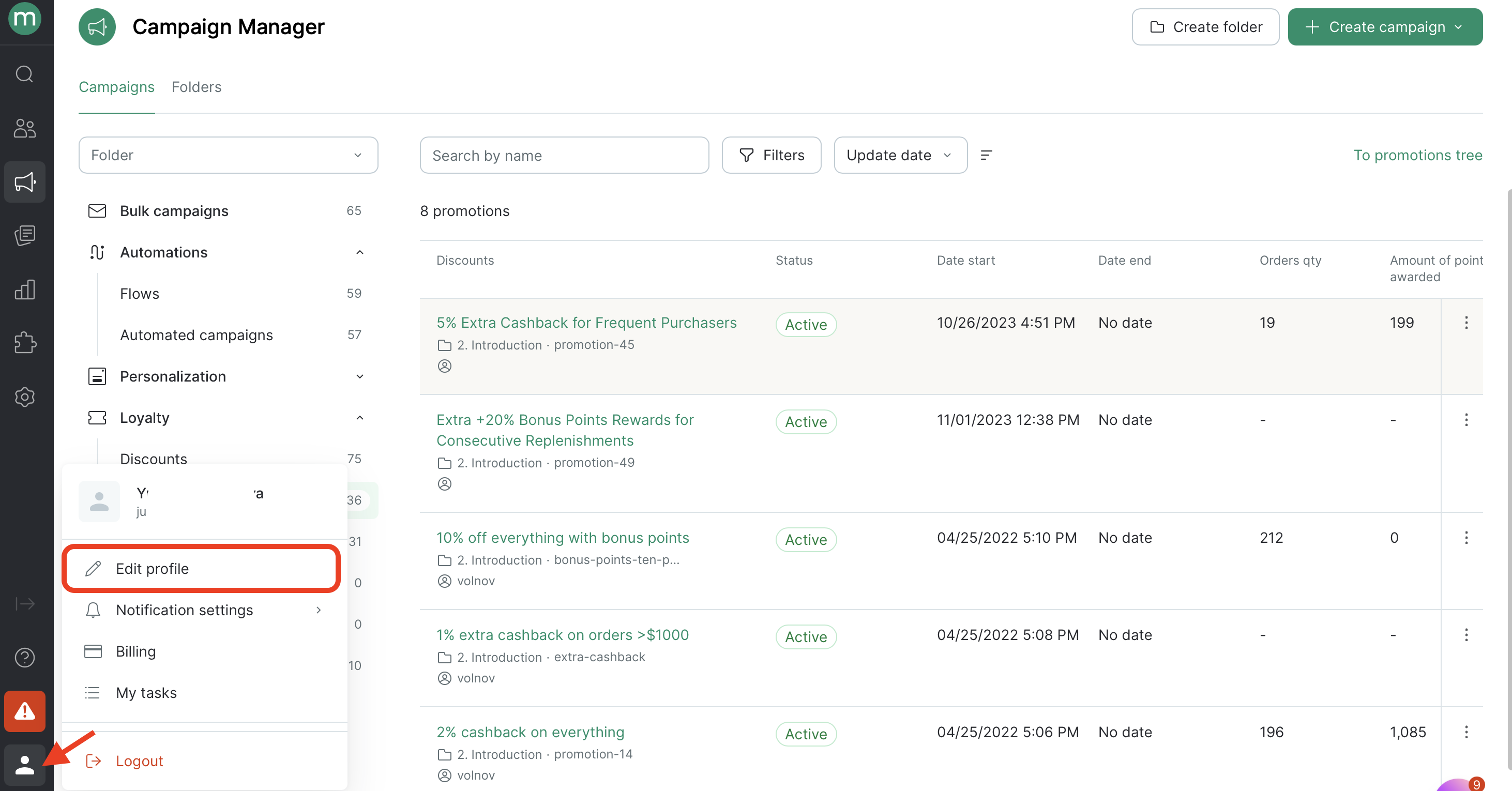Click Create folder button
This screenshot has height=791, width=1512.
pyautogui.click(x=1205, y=27)
